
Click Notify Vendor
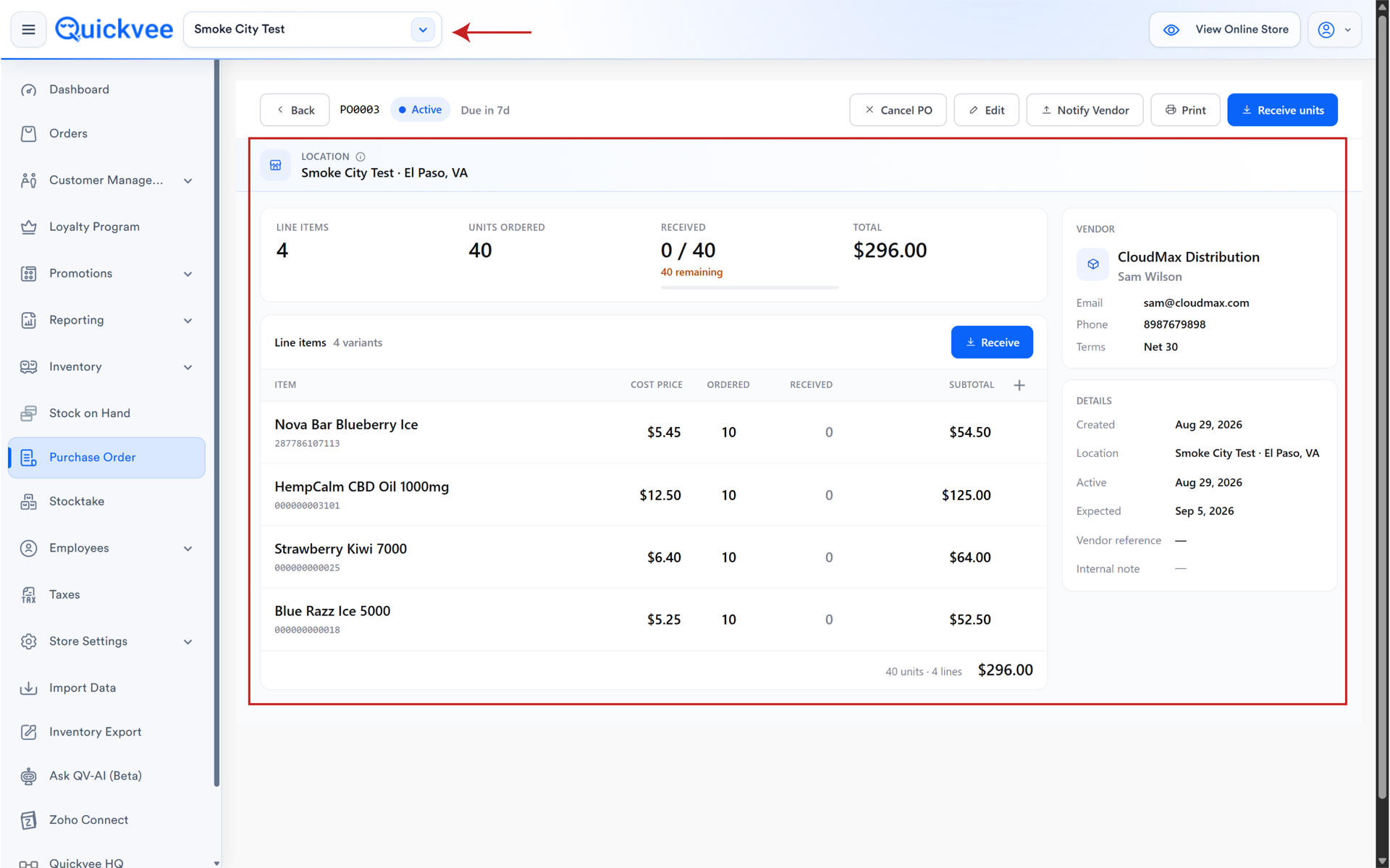(1084, 110)
